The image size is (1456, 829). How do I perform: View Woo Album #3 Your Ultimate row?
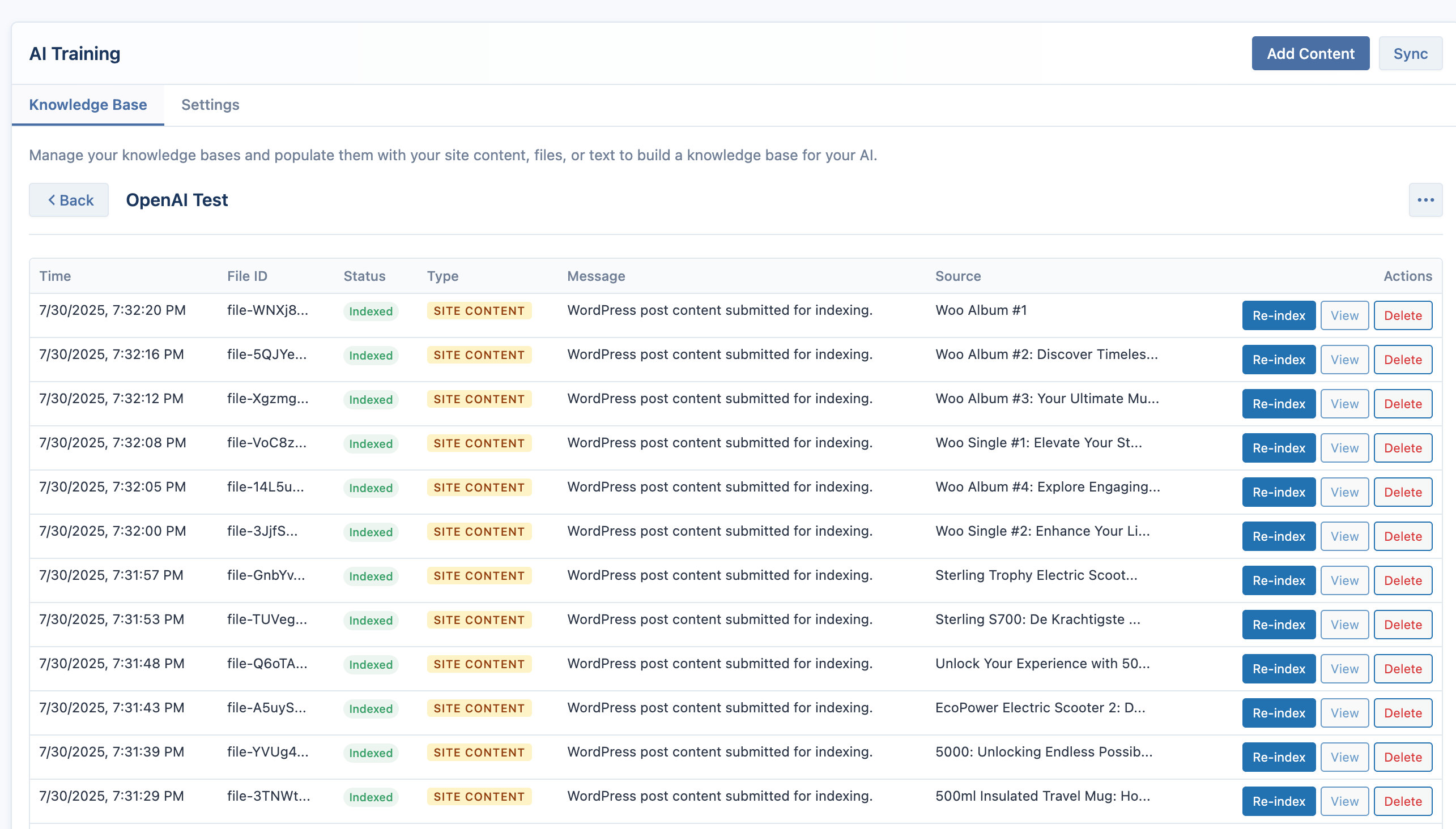tap(1344, 404)
